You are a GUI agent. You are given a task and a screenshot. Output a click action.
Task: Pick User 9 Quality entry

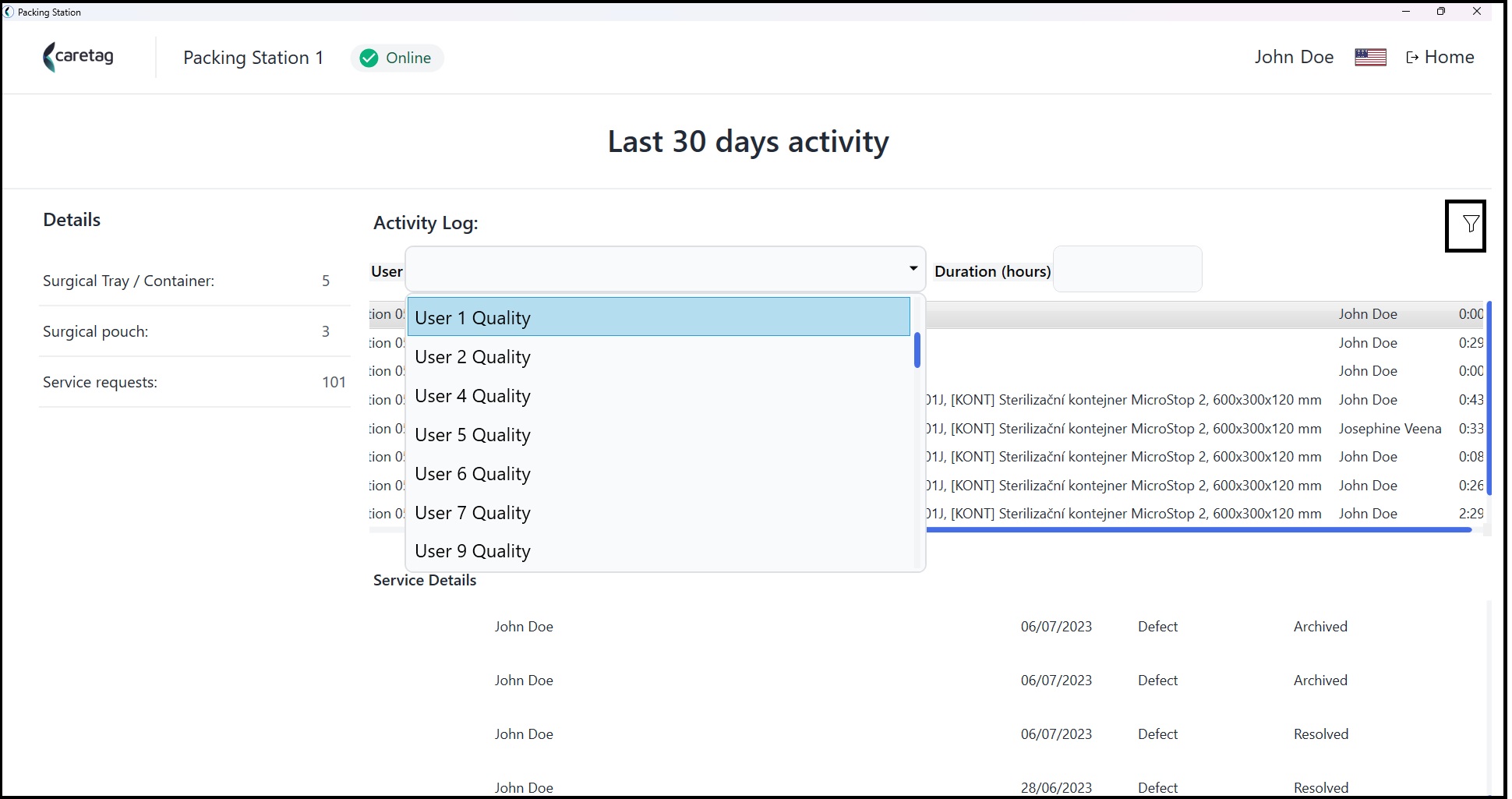click(x=659, y=551)
